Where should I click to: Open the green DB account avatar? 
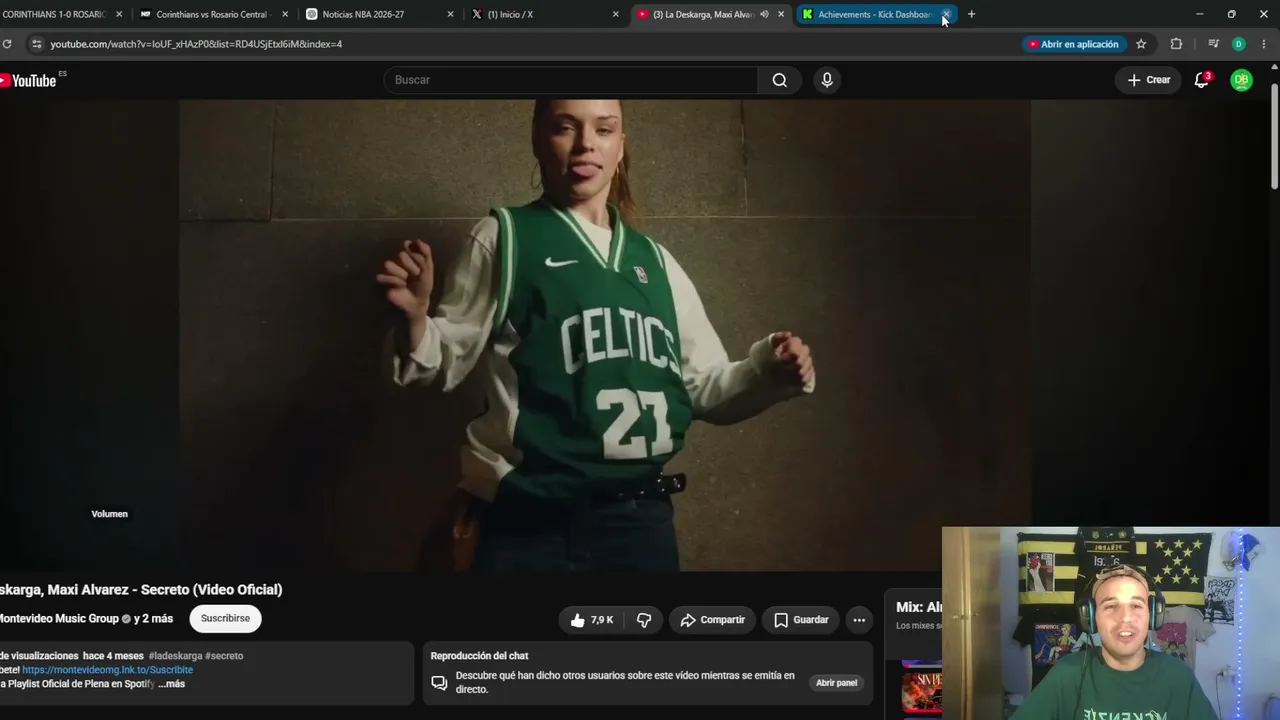1241,80
